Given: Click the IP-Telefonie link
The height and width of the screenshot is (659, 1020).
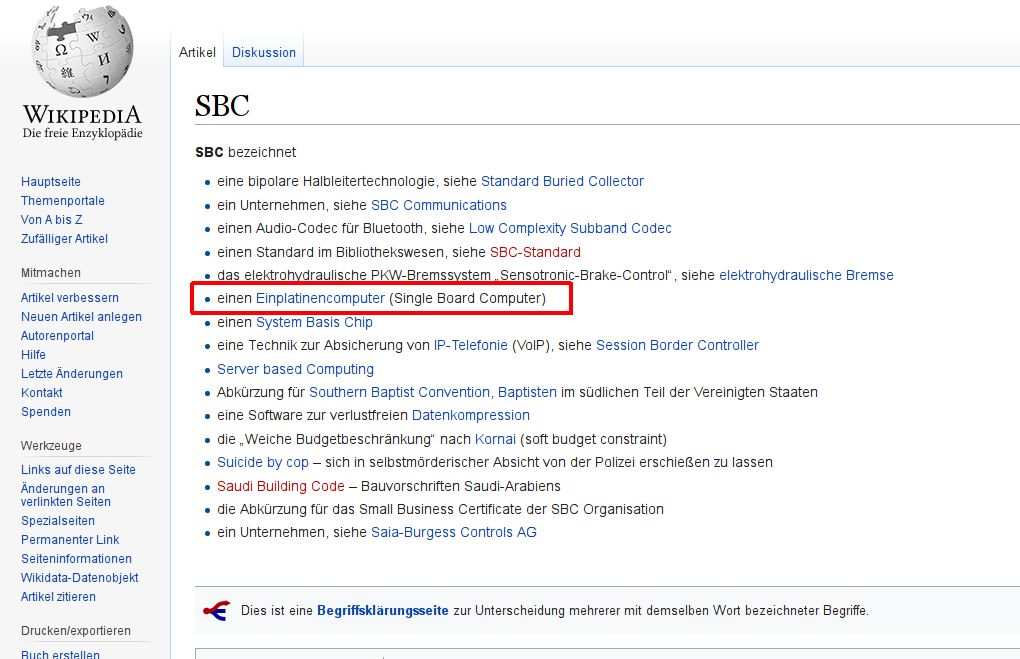Looking at the screenshot, I should coord(470,345).
